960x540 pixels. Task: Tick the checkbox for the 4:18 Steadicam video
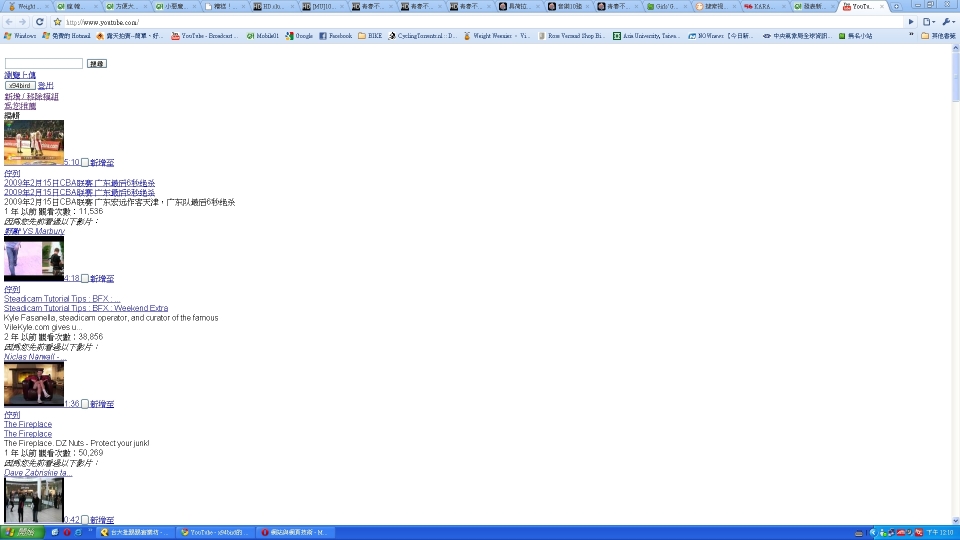pos(85,279)
